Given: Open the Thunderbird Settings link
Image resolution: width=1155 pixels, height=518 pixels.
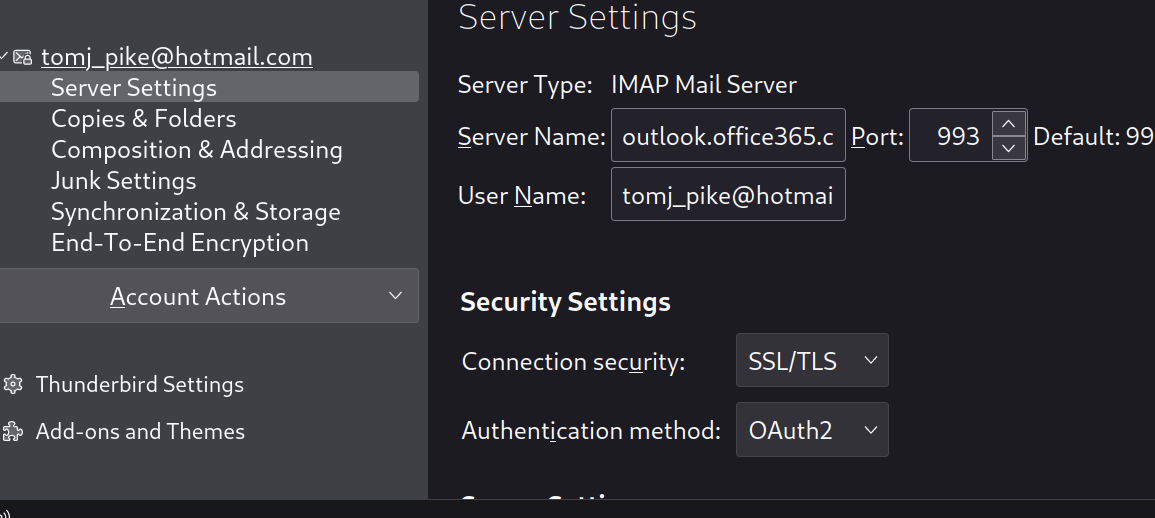Looking at the screenshot, I should (x=140, y=385).
